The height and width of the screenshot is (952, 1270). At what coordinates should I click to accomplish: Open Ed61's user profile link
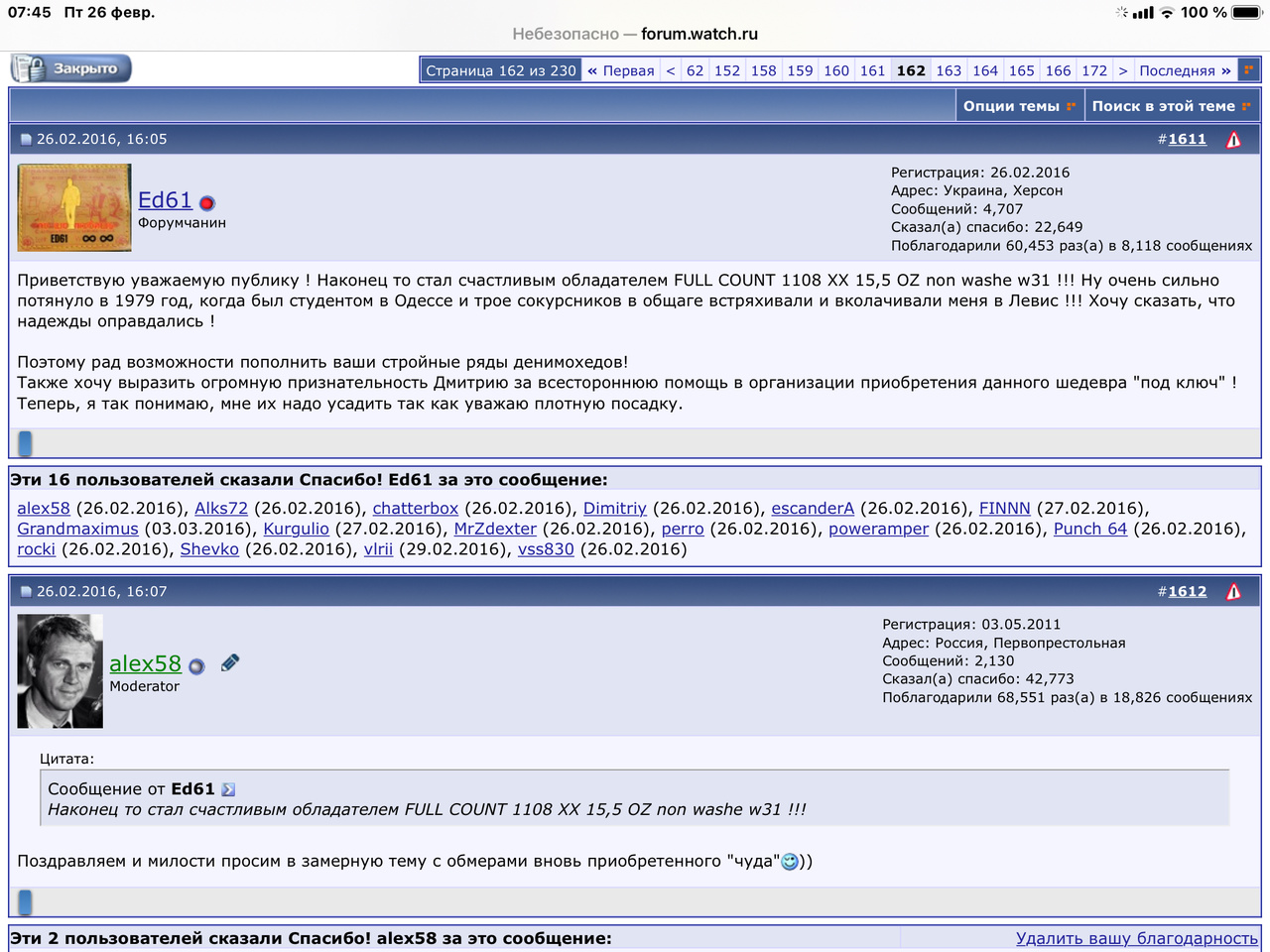[x=165, y=200]
